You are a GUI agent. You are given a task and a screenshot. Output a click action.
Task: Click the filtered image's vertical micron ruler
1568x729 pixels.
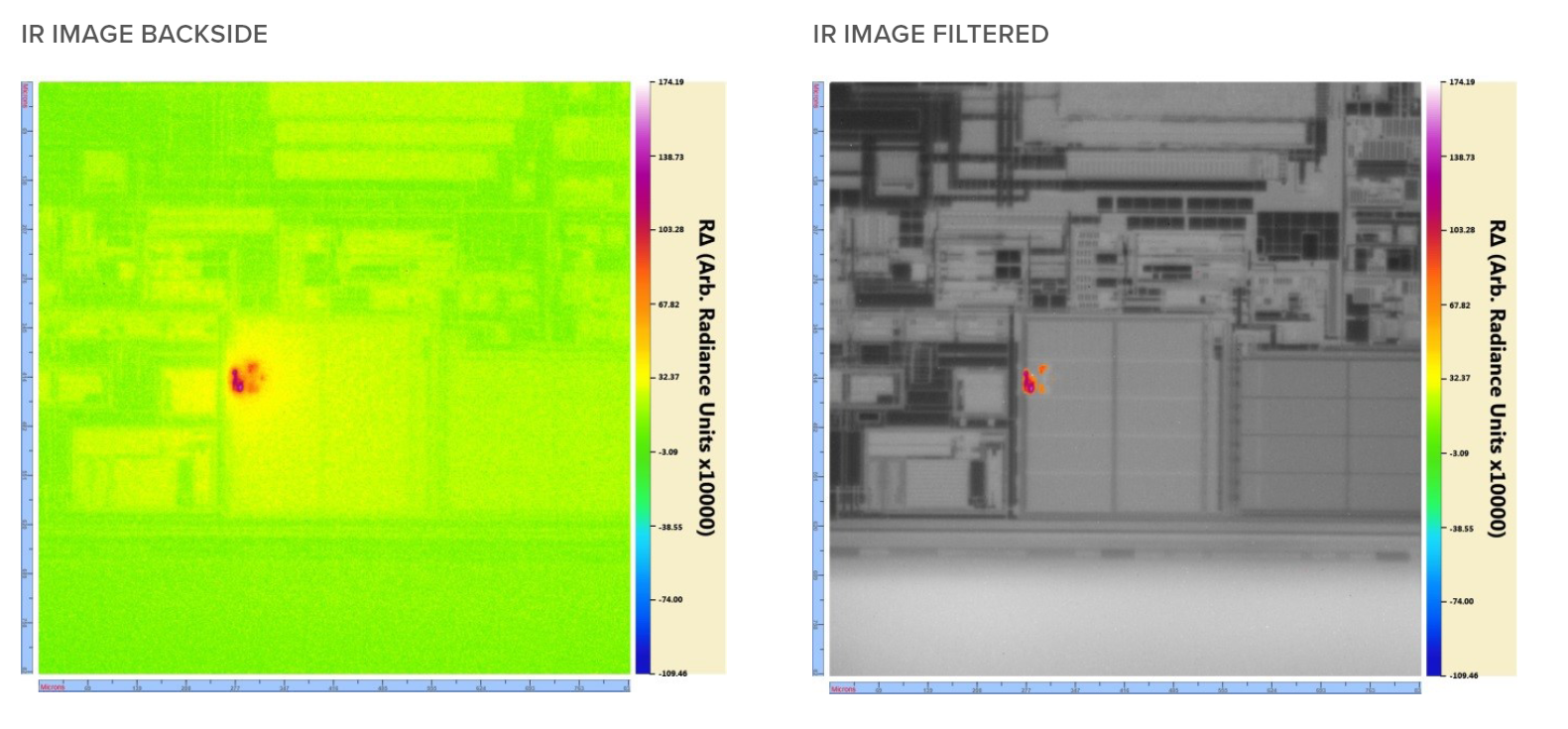tap(818, 379)
